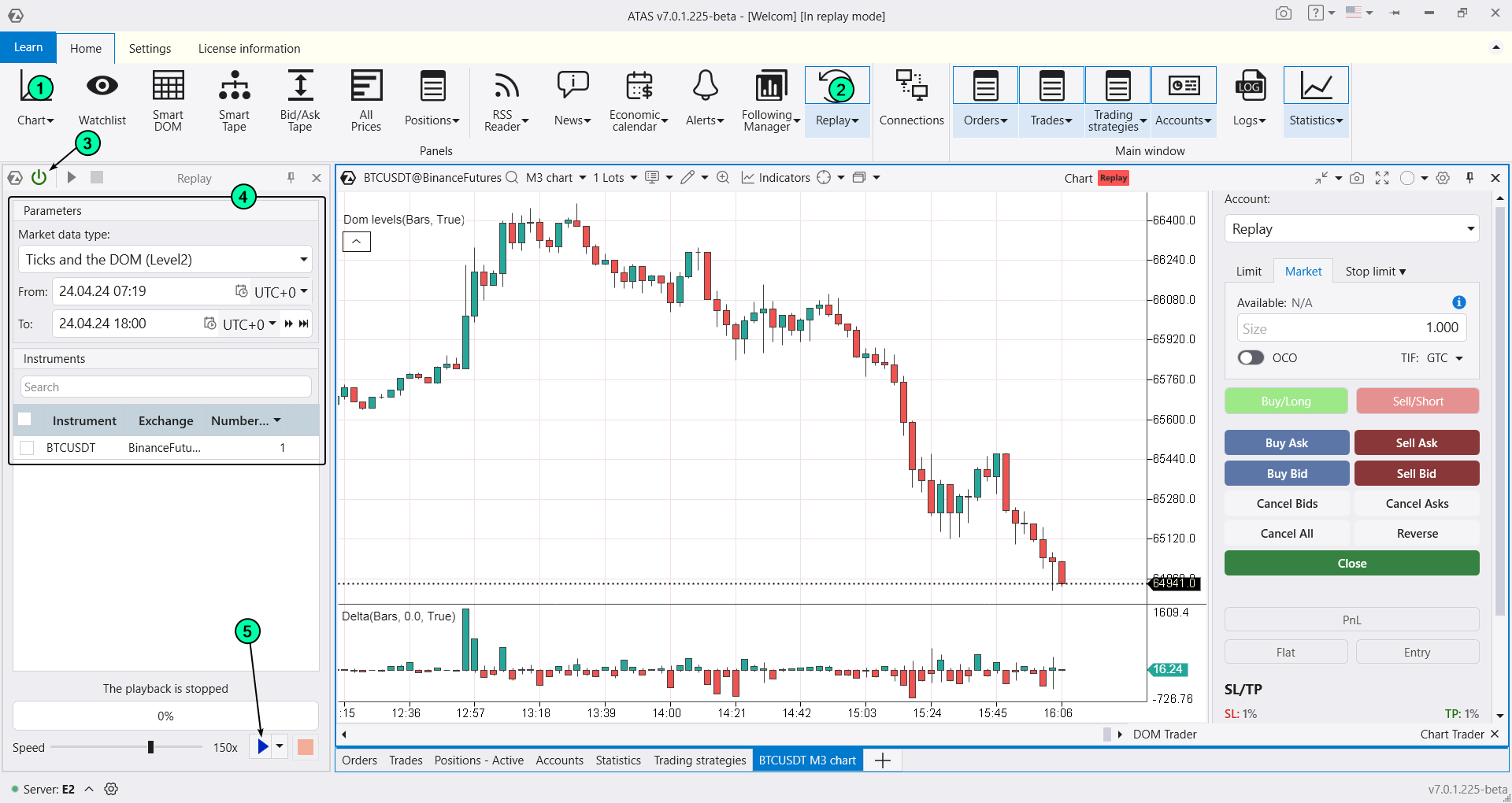Open the Connections window
Viewport: 1512px width, 803px height.
(x=911, y=99)
